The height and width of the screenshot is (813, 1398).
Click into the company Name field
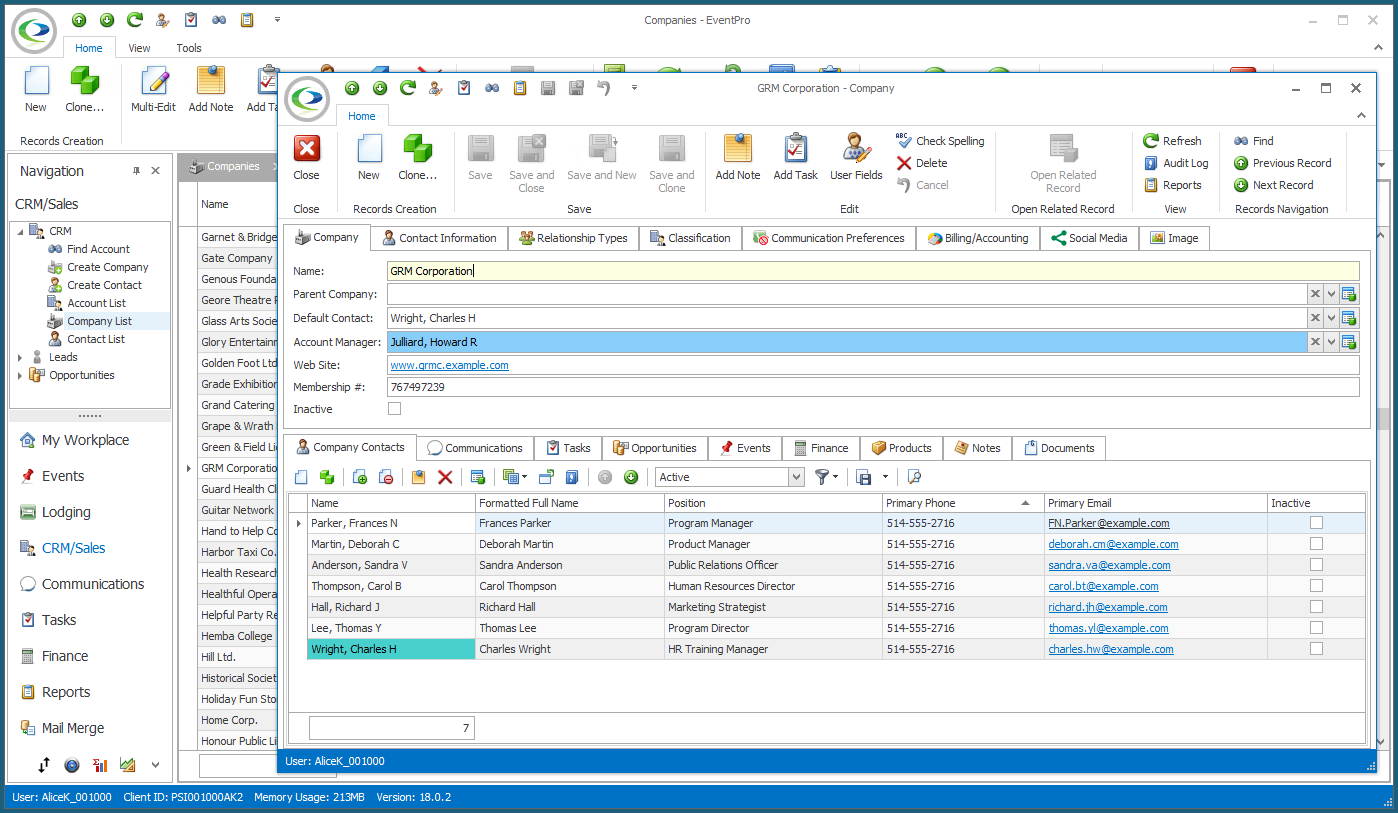(873, 270)
